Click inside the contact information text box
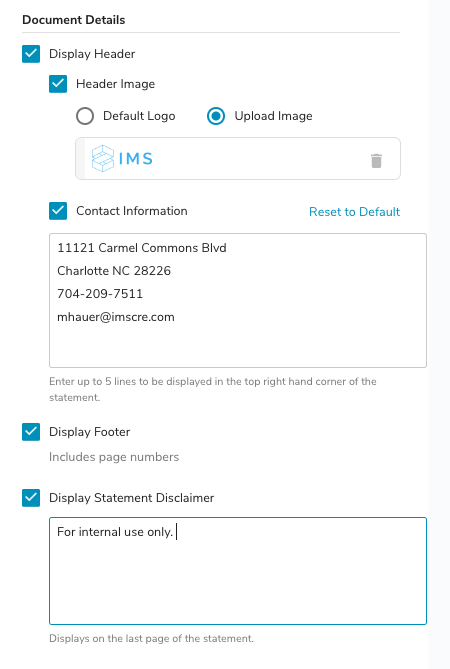The height and width of the screenshot is (669, 450). pos(238,300)
